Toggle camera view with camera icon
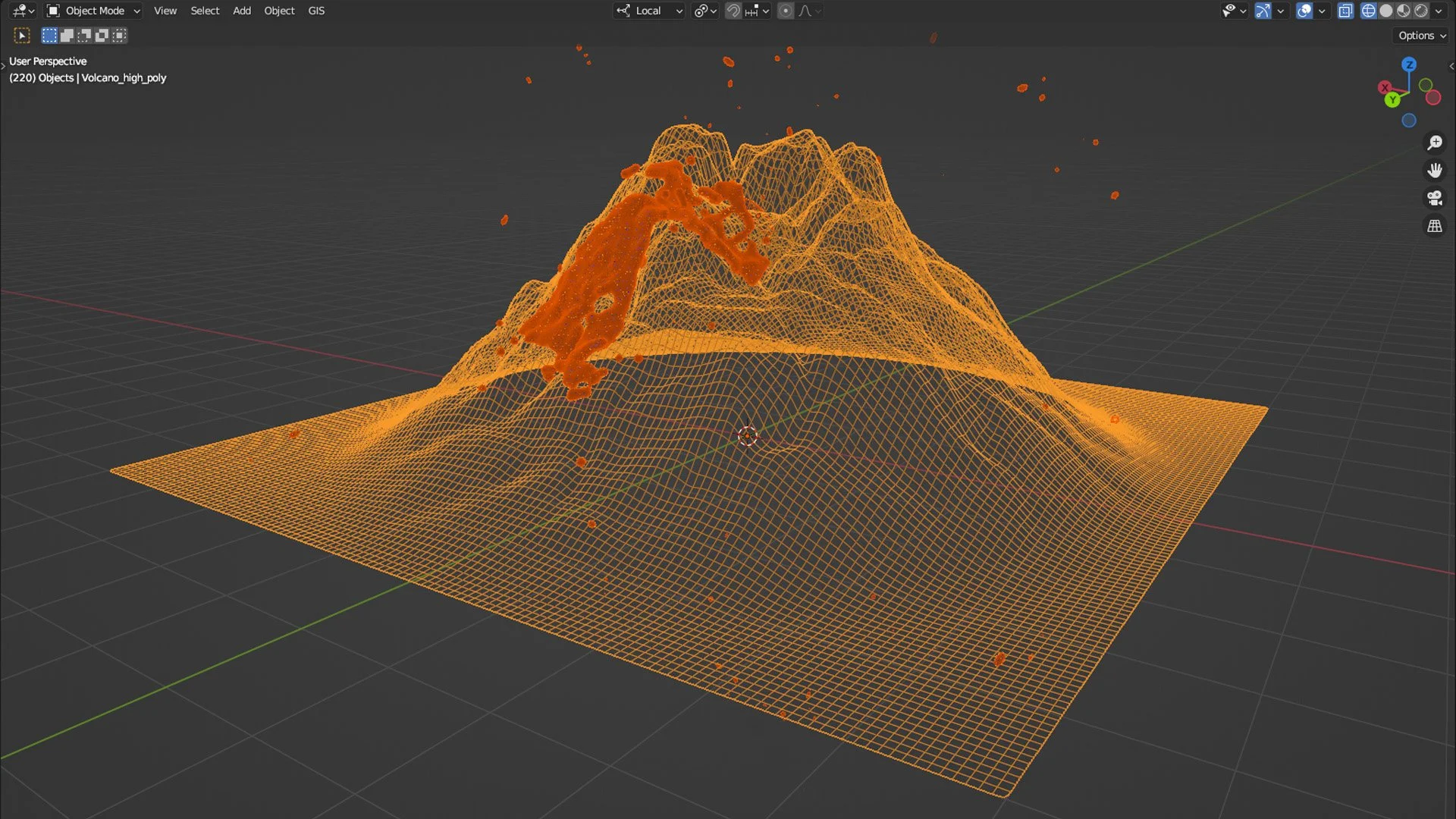The image size is (1456, 819). [1435, 199]
